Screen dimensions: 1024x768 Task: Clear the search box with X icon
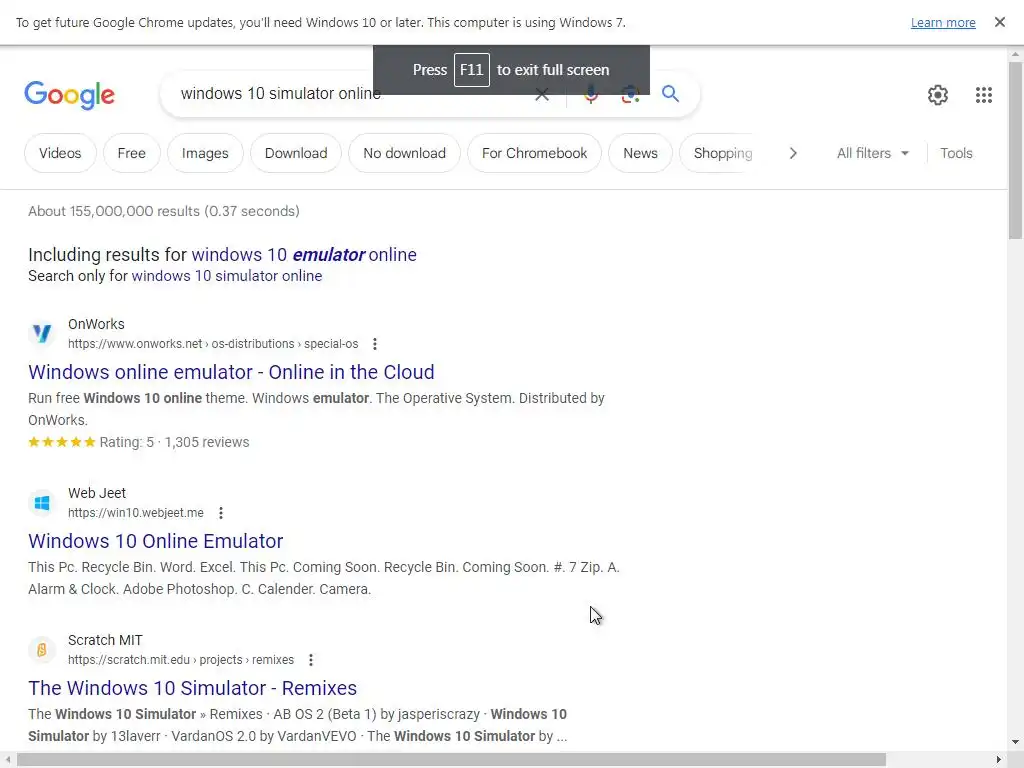click(541, 95)
